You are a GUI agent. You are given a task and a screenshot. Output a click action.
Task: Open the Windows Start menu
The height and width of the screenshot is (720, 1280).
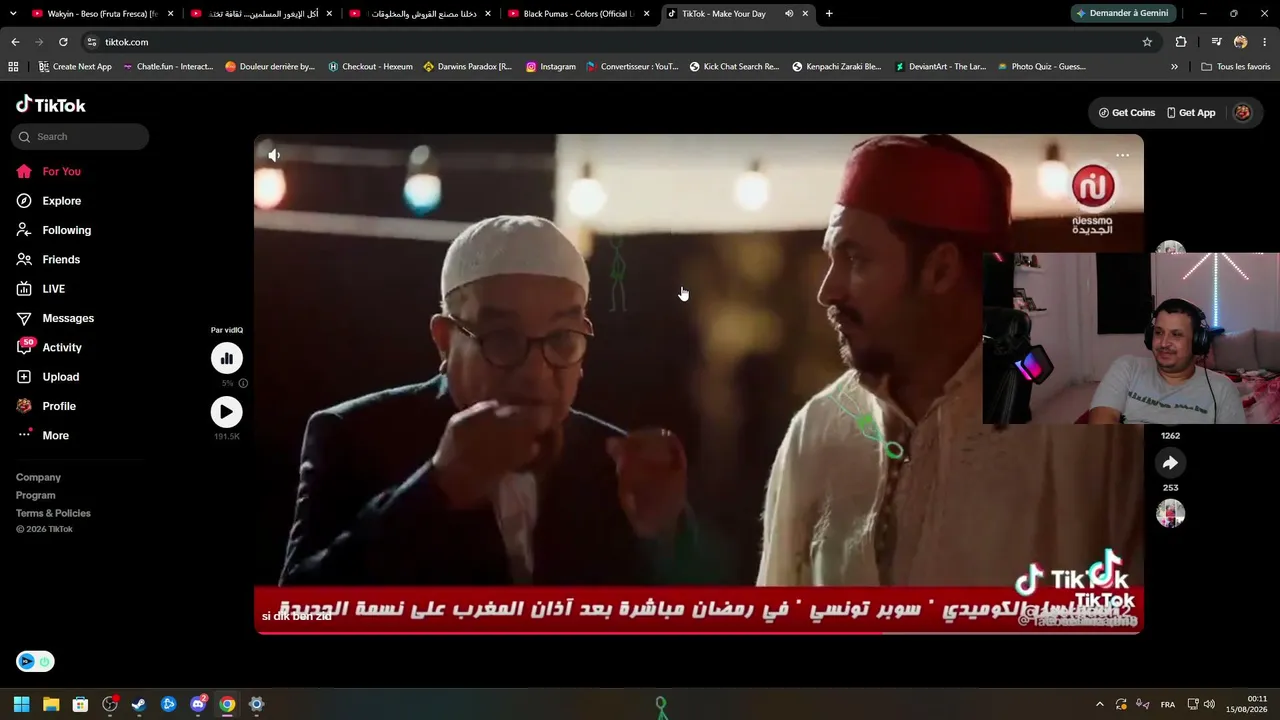point(22,704)
